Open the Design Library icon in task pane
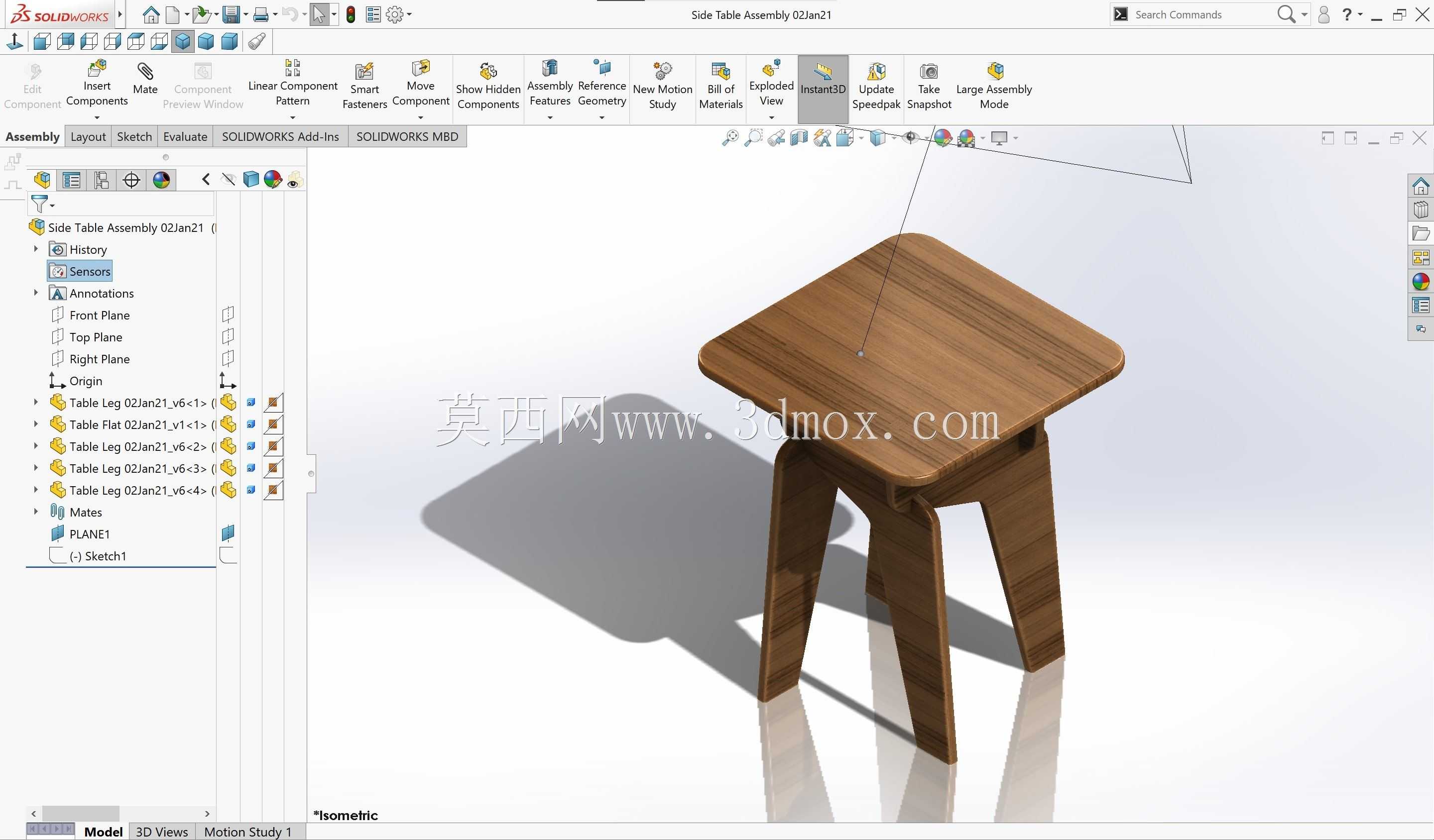This screenshot has width=1434, height=840. coord(1421,210)
